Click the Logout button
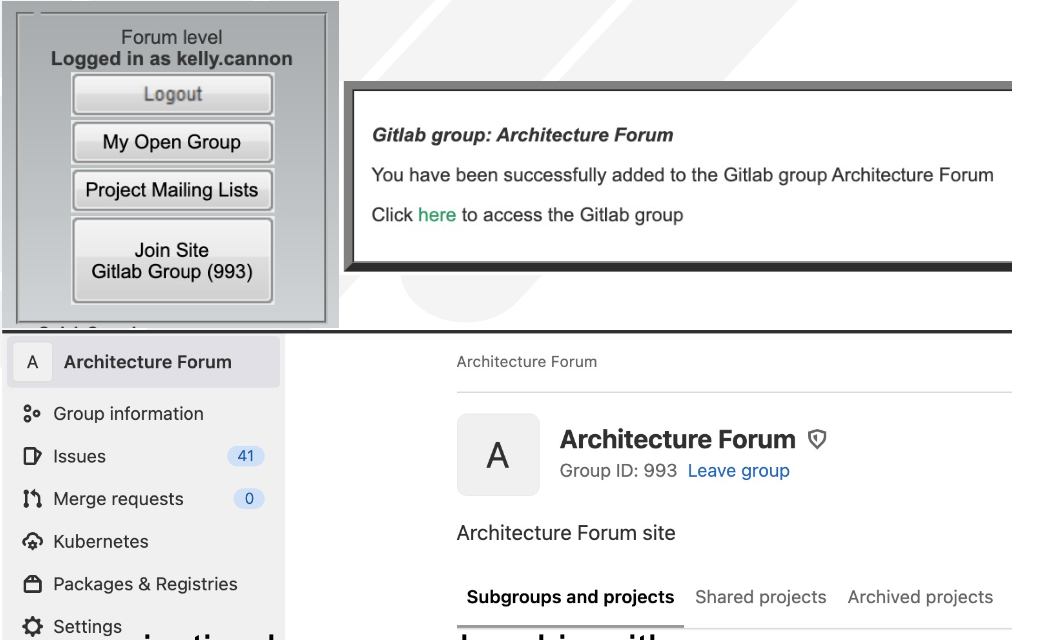 (171, 94)
